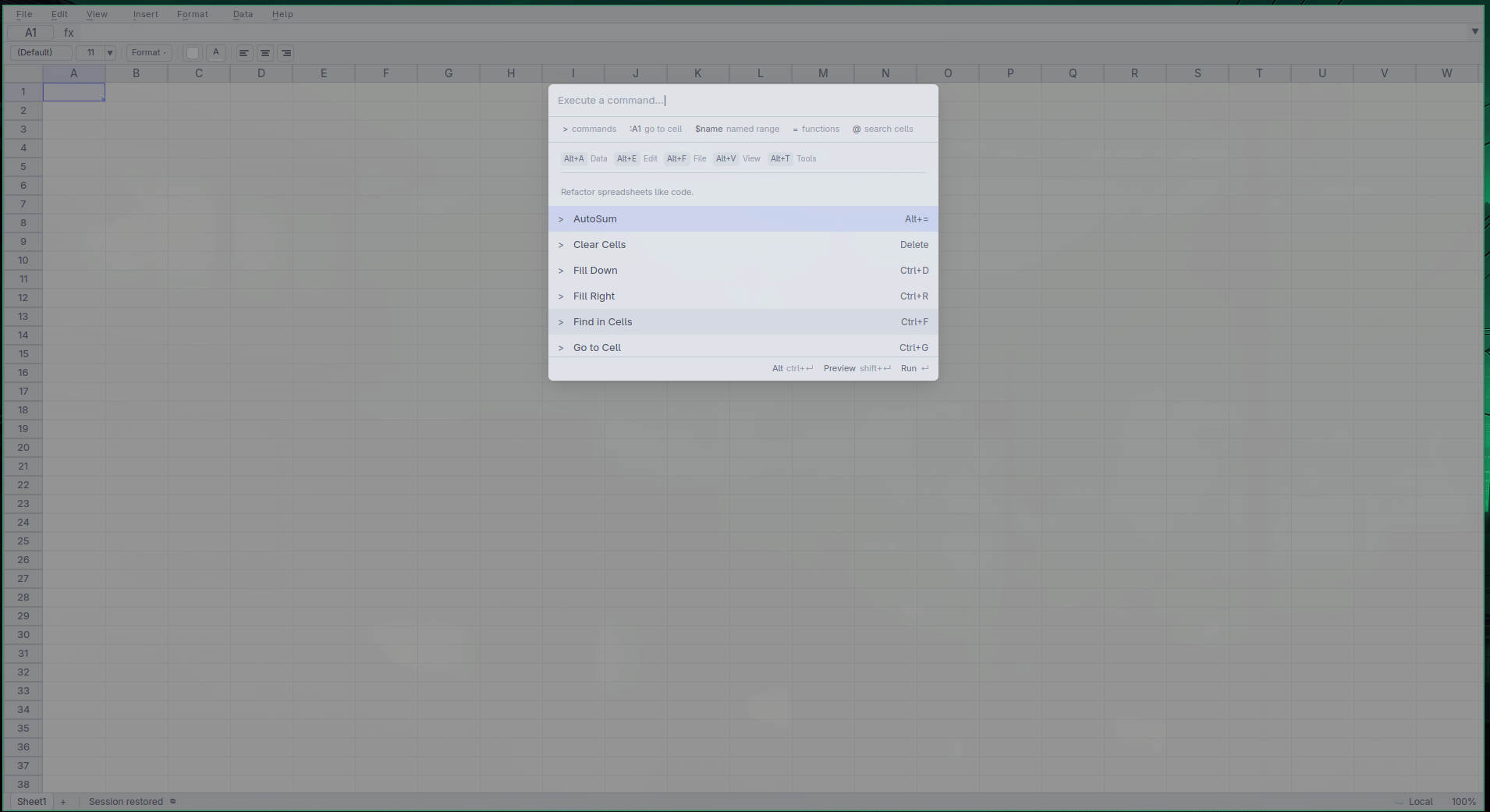Add a new sheet with plus icon
The image size is (1490, 812).
tap(63, 802)
